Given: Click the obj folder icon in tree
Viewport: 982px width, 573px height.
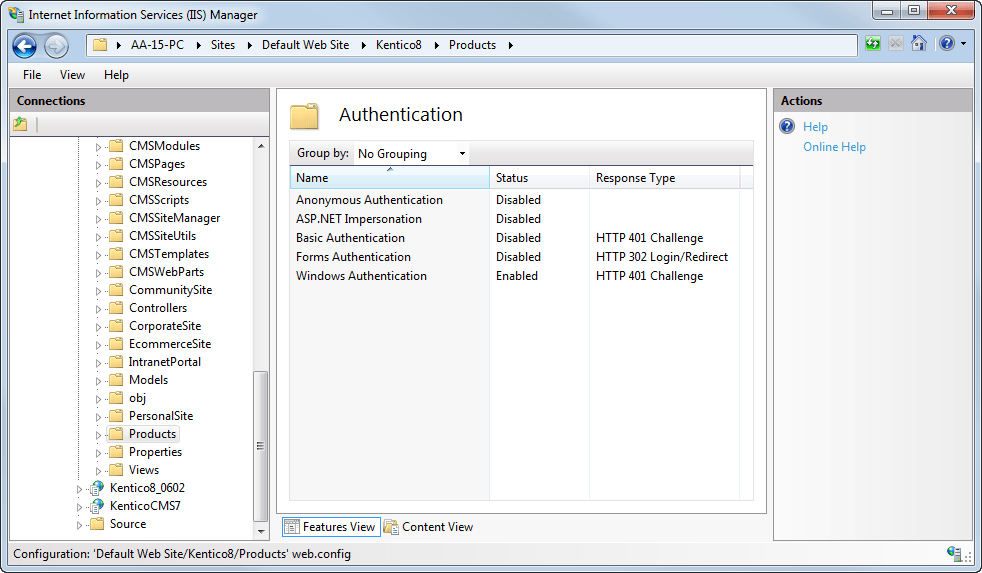Looking at the screenshot, I should 116,398.
